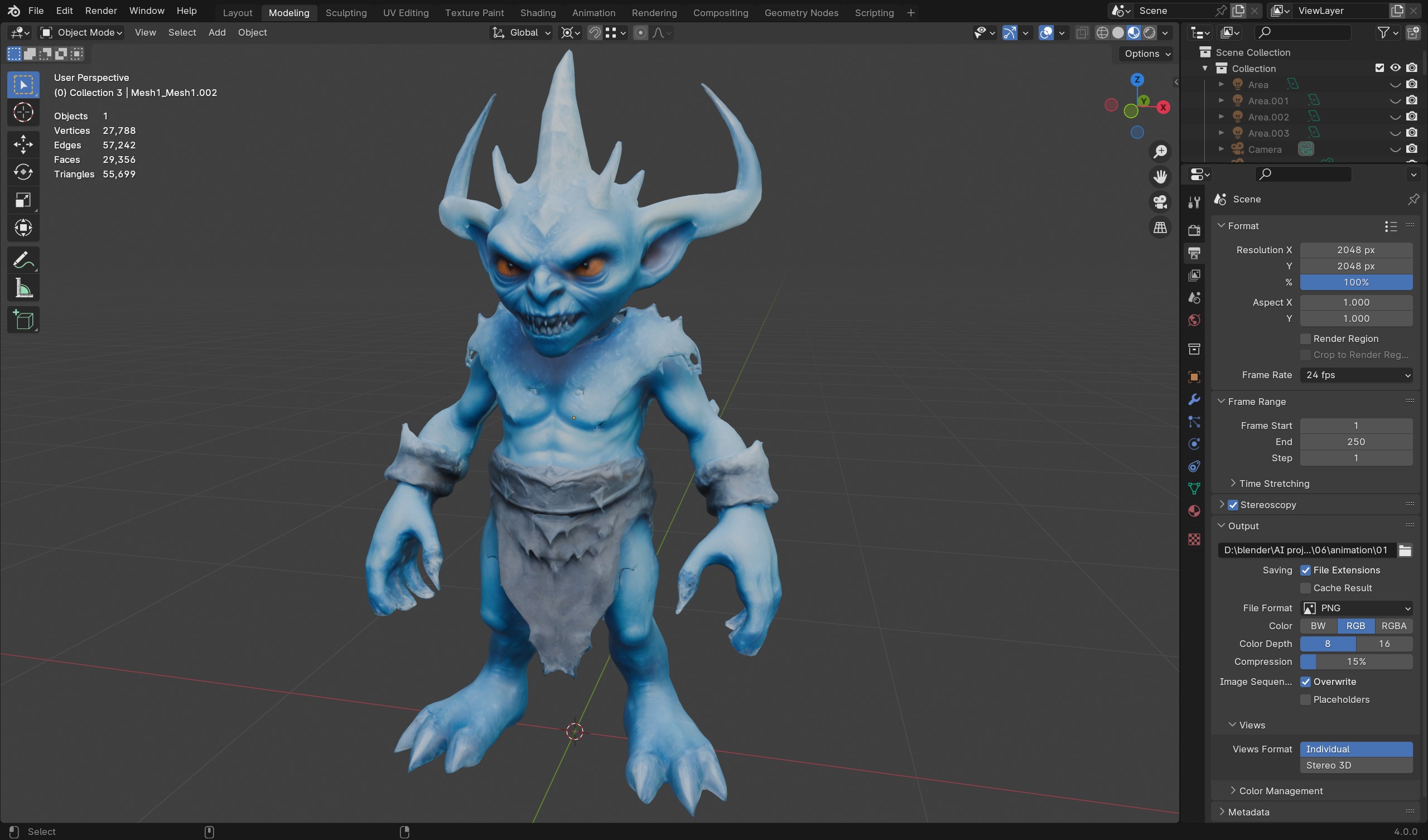
Task: Expand Area.001 in the outliner
Action: tap(1221, 100)
